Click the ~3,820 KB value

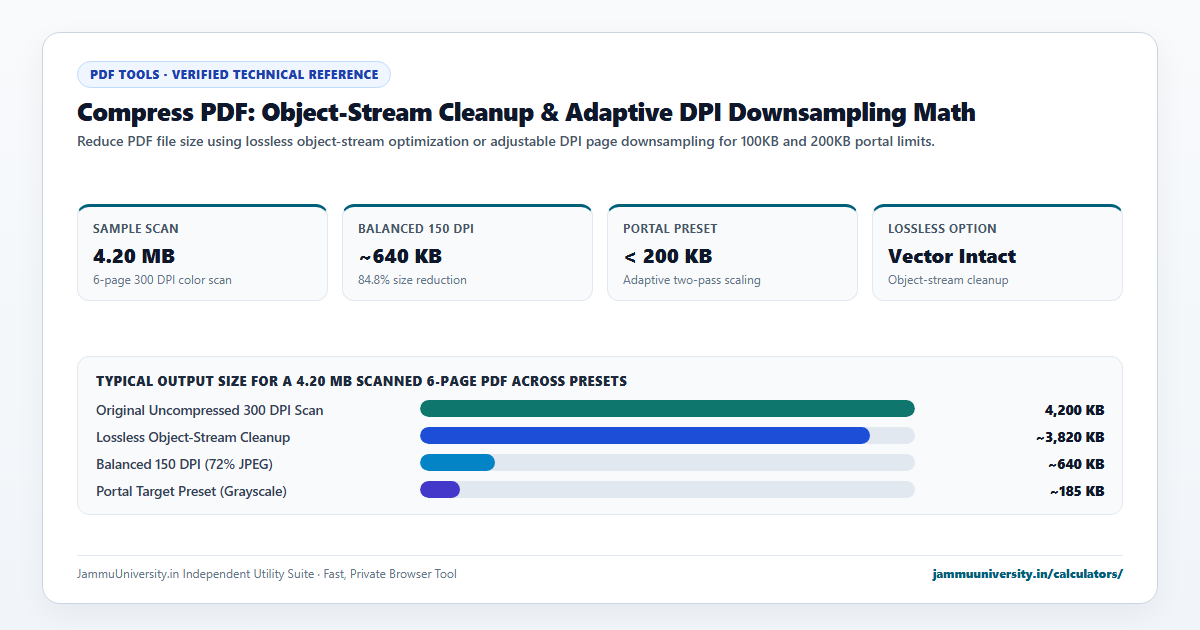point(1070,437)
